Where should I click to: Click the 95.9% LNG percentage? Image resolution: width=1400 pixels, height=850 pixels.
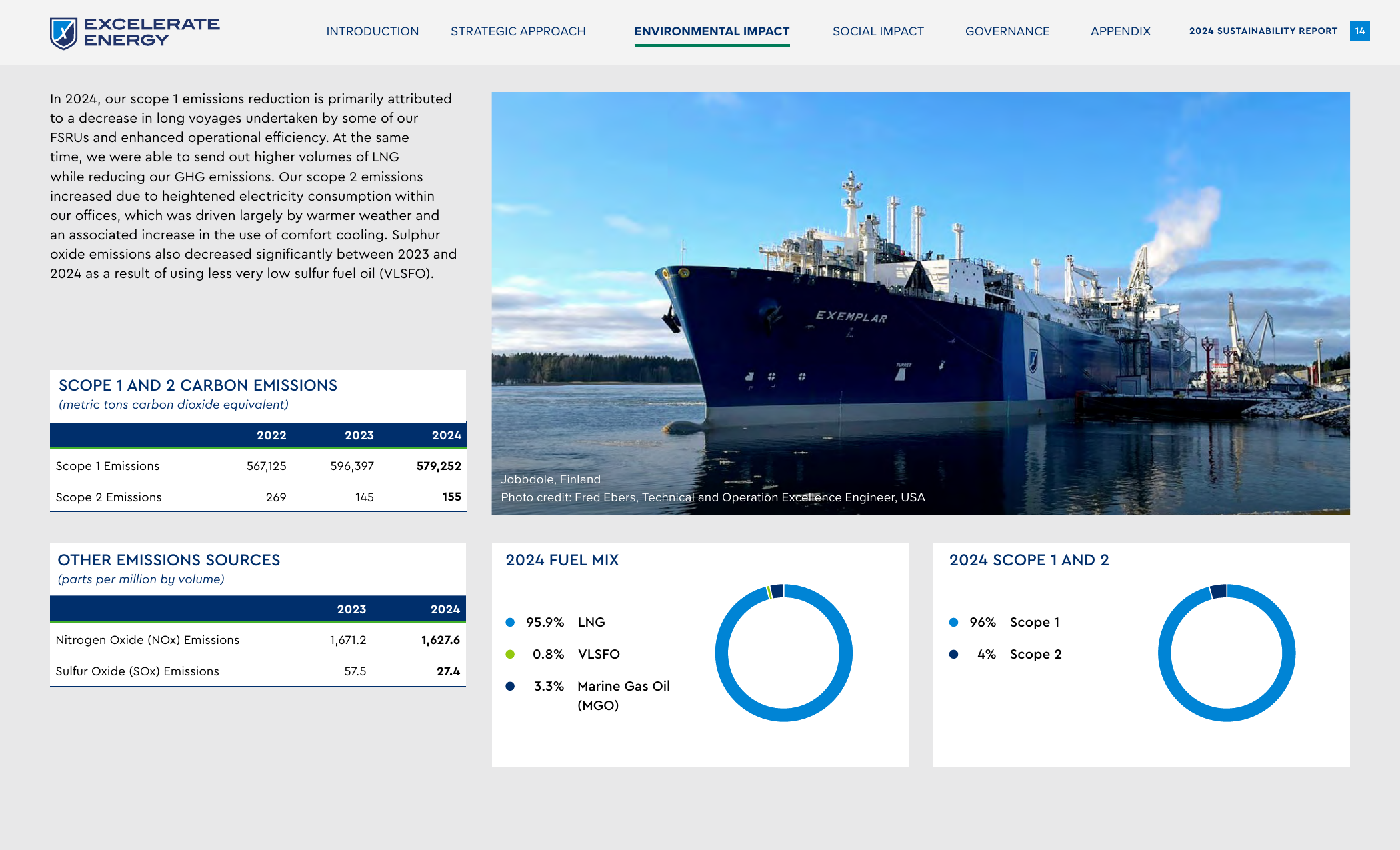(545, 622)
